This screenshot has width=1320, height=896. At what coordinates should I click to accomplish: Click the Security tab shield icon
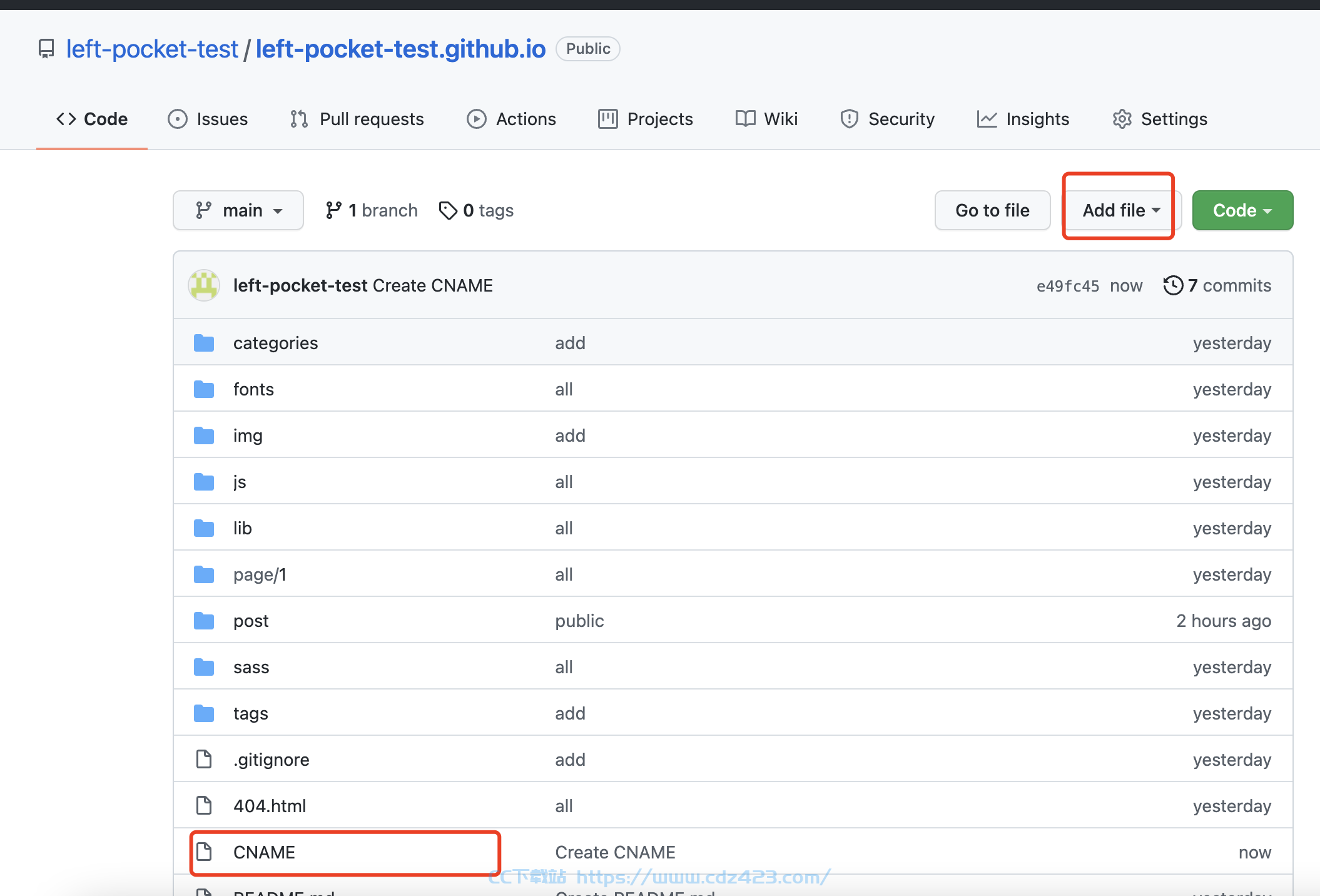pyautogui.click(x=849, y=119)
